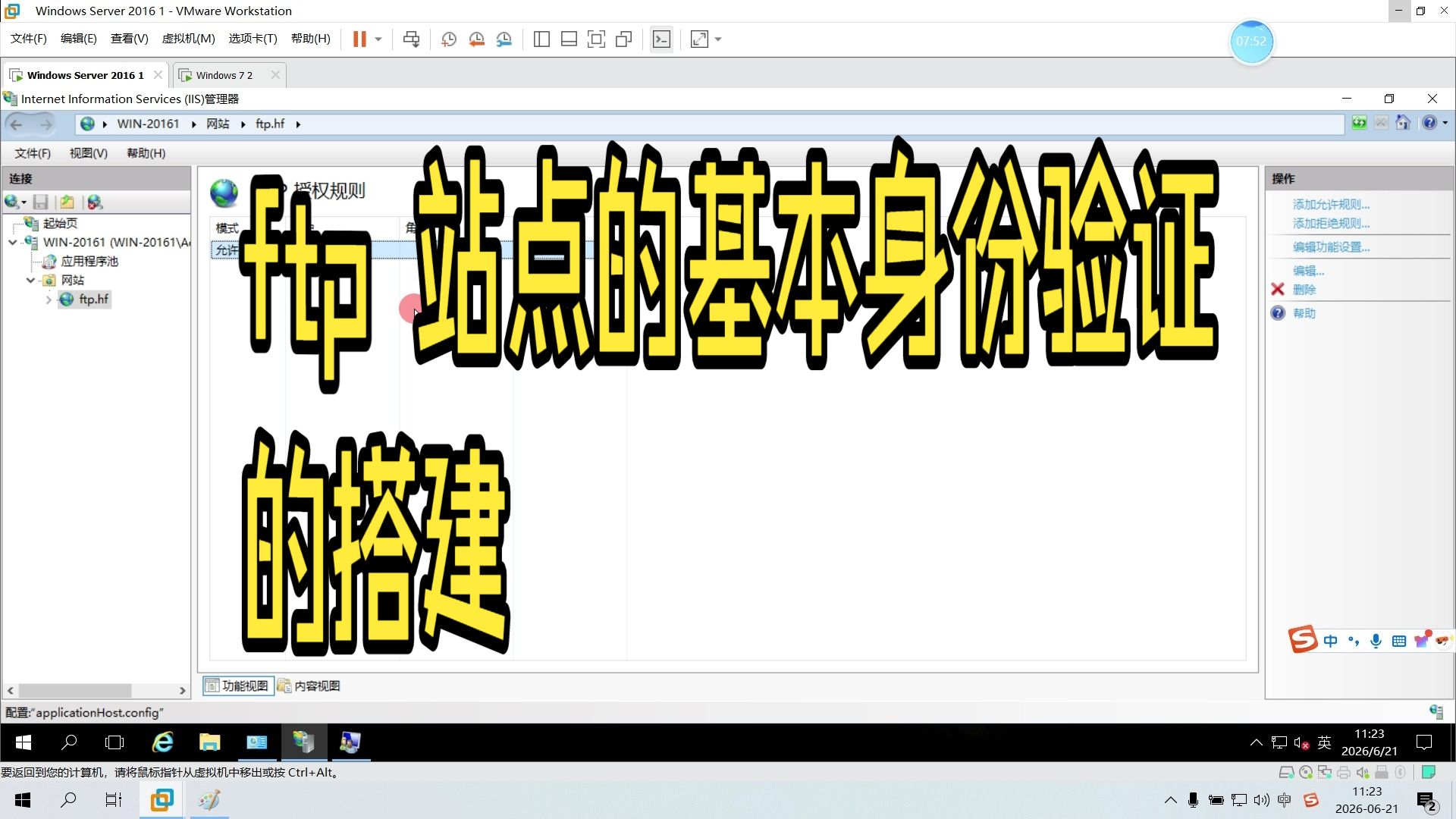
Task: Open IIS Manager 视图(V) menu
Action: [89, 153]
